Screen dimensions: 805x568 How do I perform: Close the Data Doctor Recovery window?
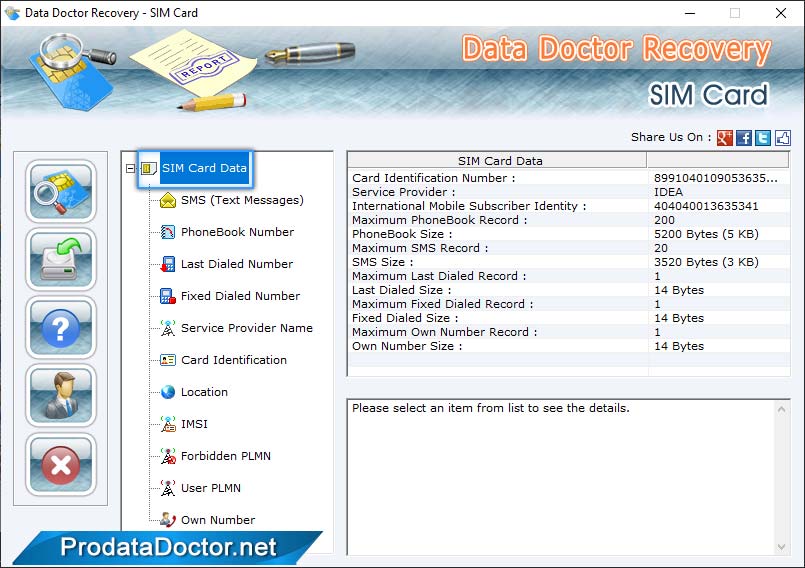pyautogui.click(x=781, y=13)
